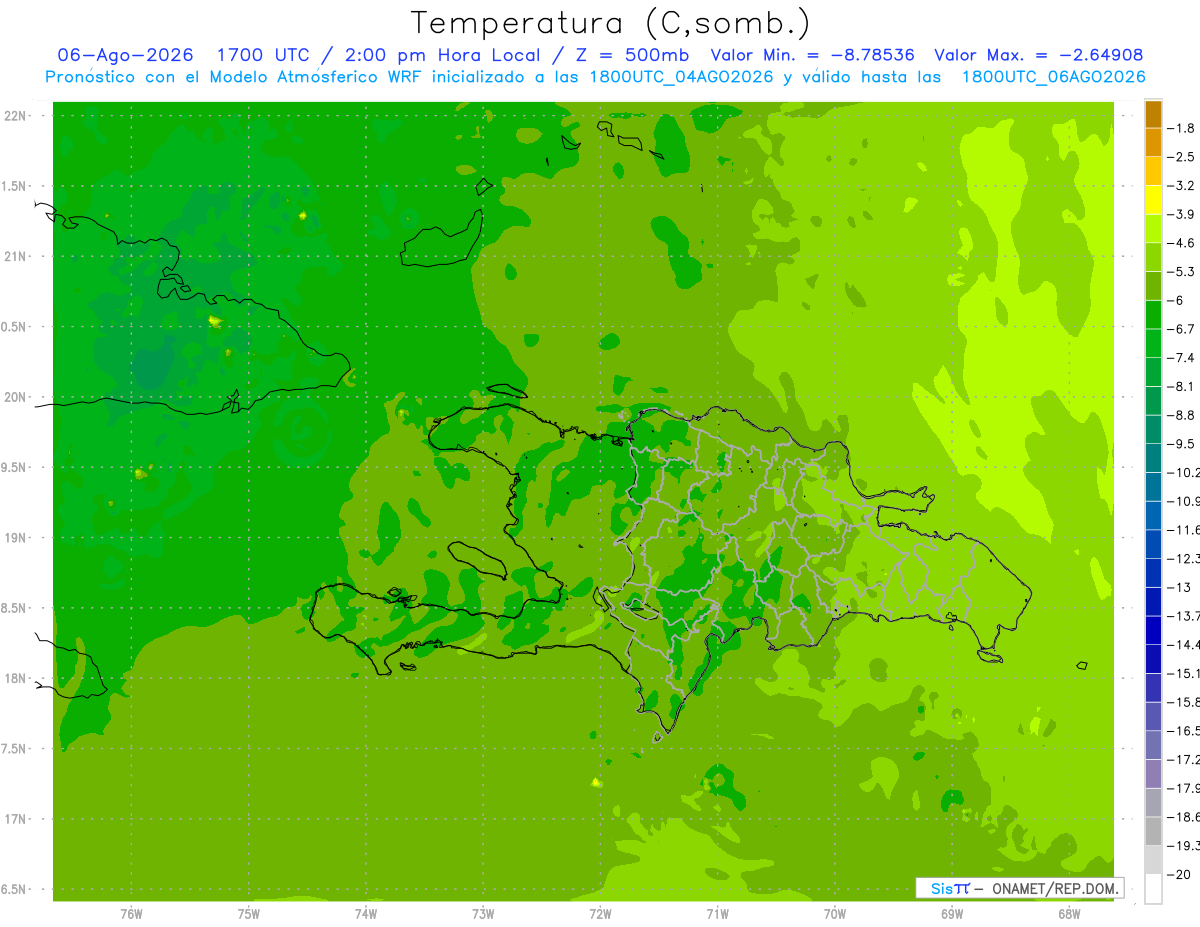
Task: Click the '17N' latitude axis label
Action: (14, 819)
